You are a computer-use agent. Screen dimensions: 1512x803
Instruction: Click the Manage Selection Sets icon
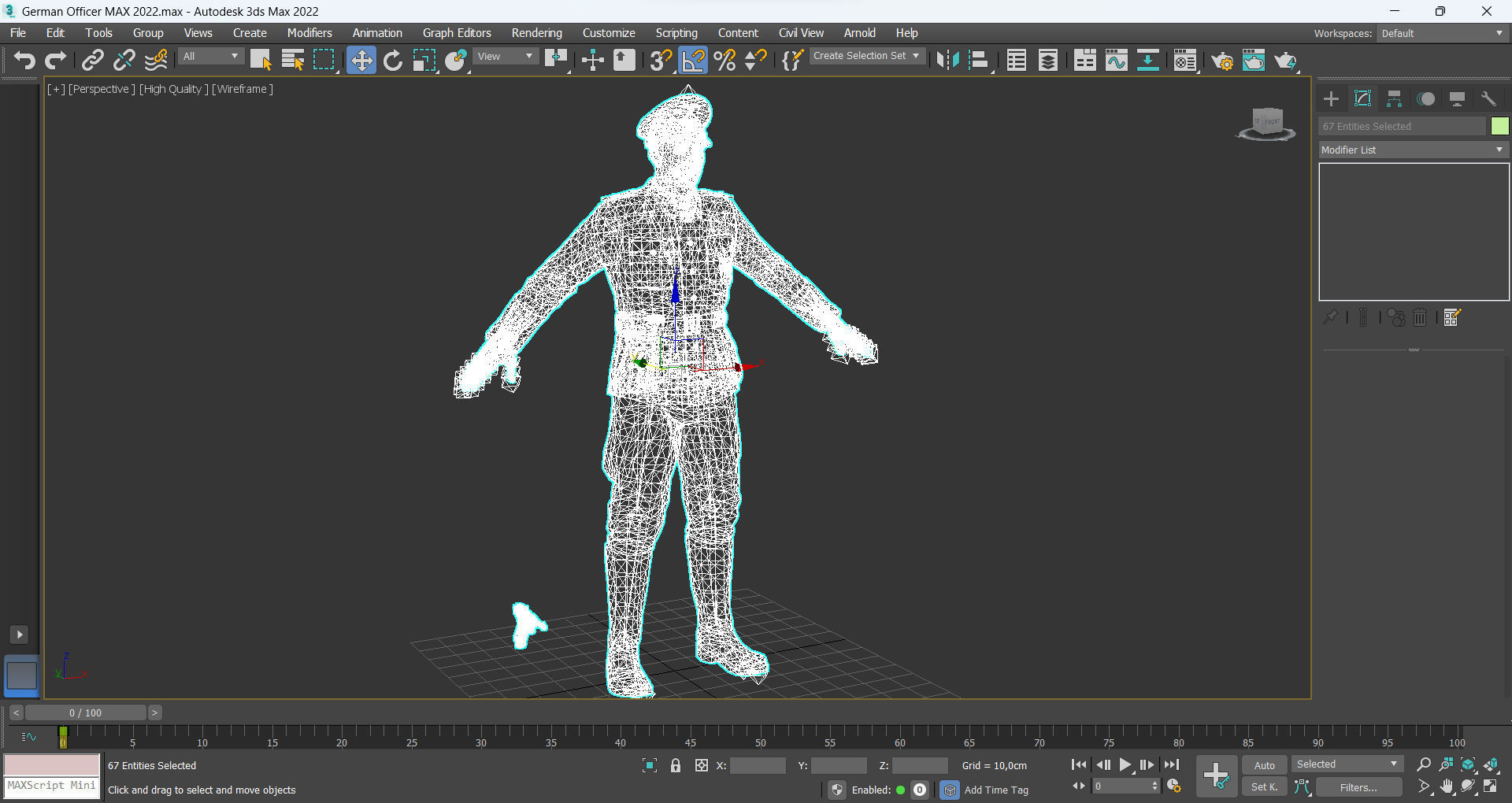792,61
